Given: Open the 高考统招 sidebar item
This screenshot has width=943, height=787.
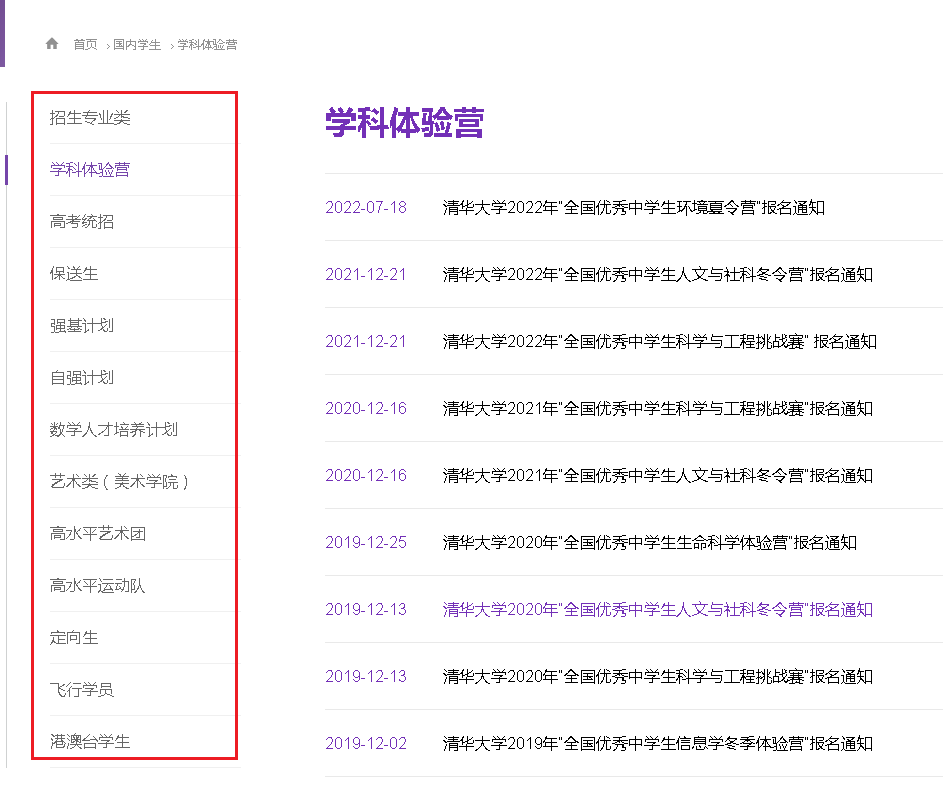Looking at the screenshot, I should click(82, 221).
